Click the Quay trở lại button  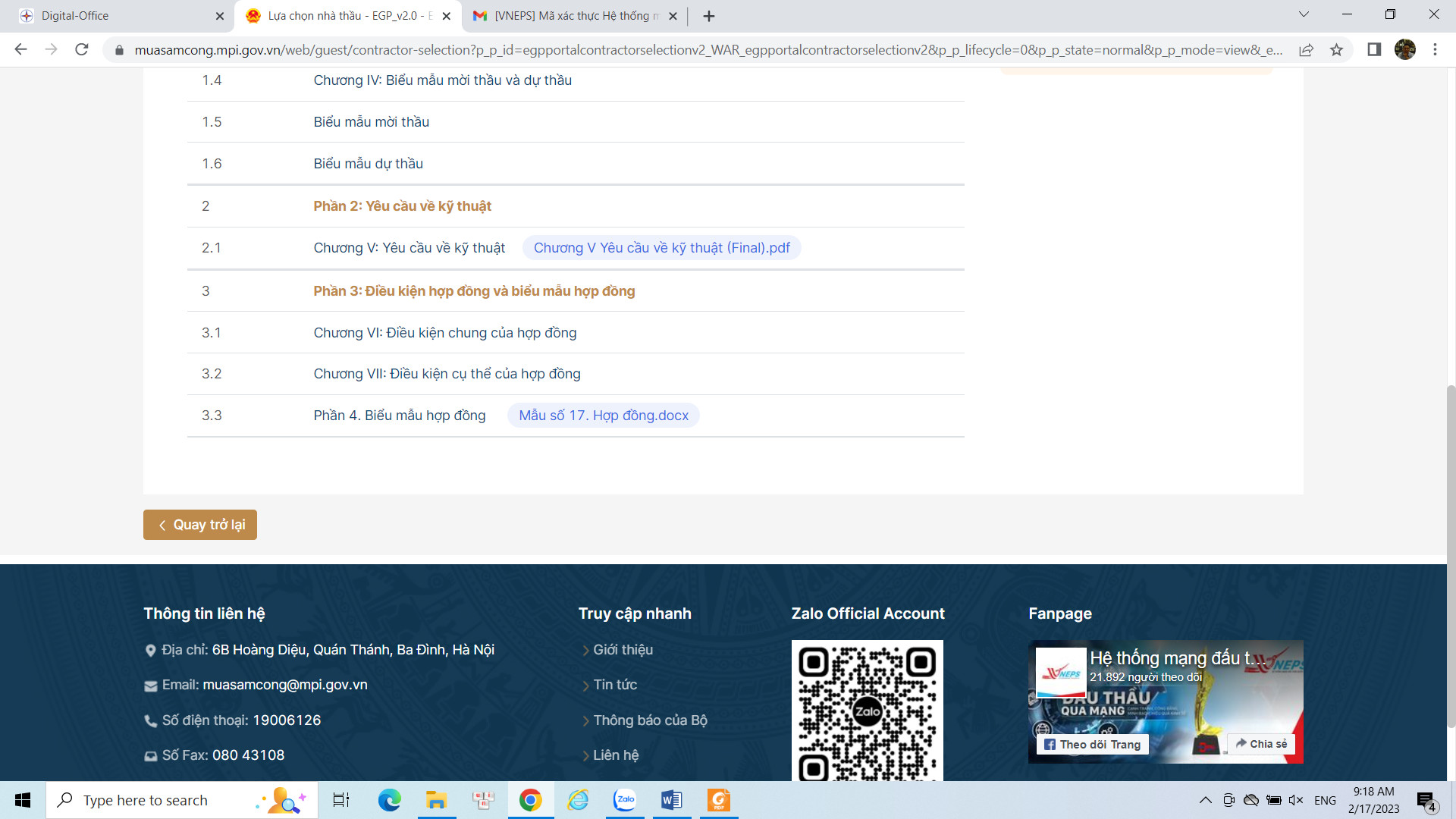point(200,525)
